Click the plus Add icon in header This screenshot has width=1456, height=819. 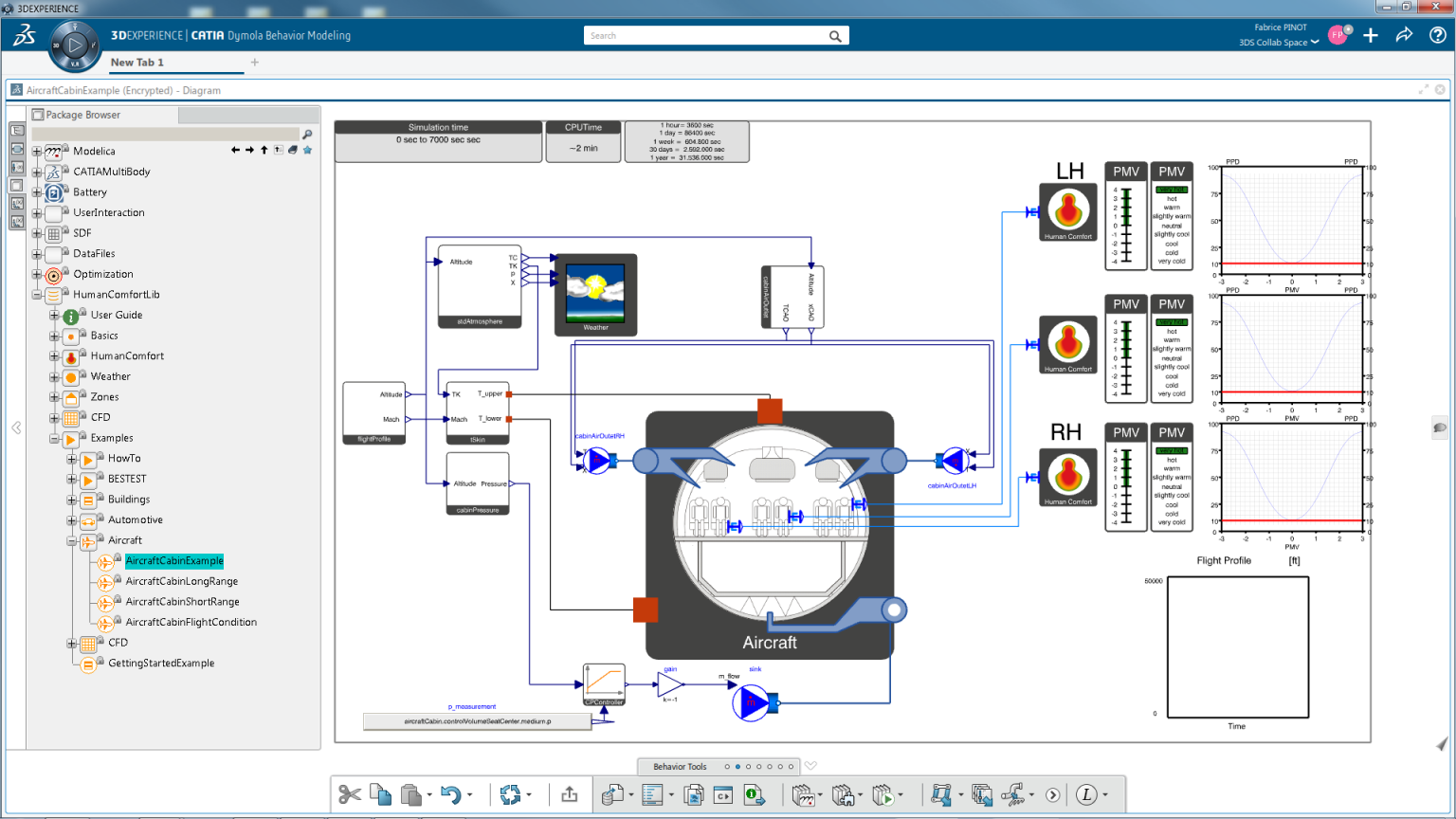1371,36
